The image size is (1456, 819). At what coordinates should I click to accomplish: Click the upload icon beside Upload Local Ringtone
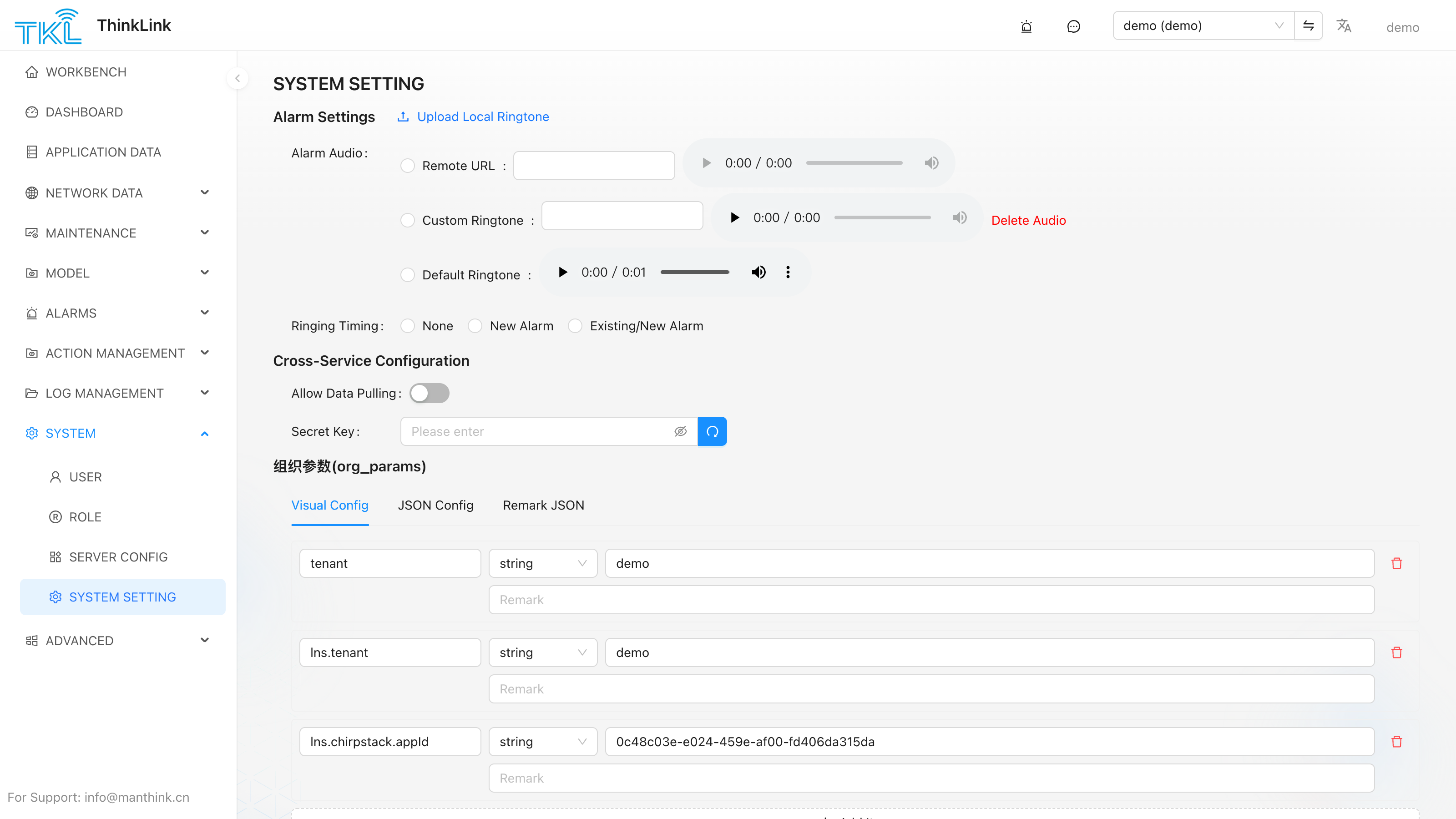[x=403, y=116]
